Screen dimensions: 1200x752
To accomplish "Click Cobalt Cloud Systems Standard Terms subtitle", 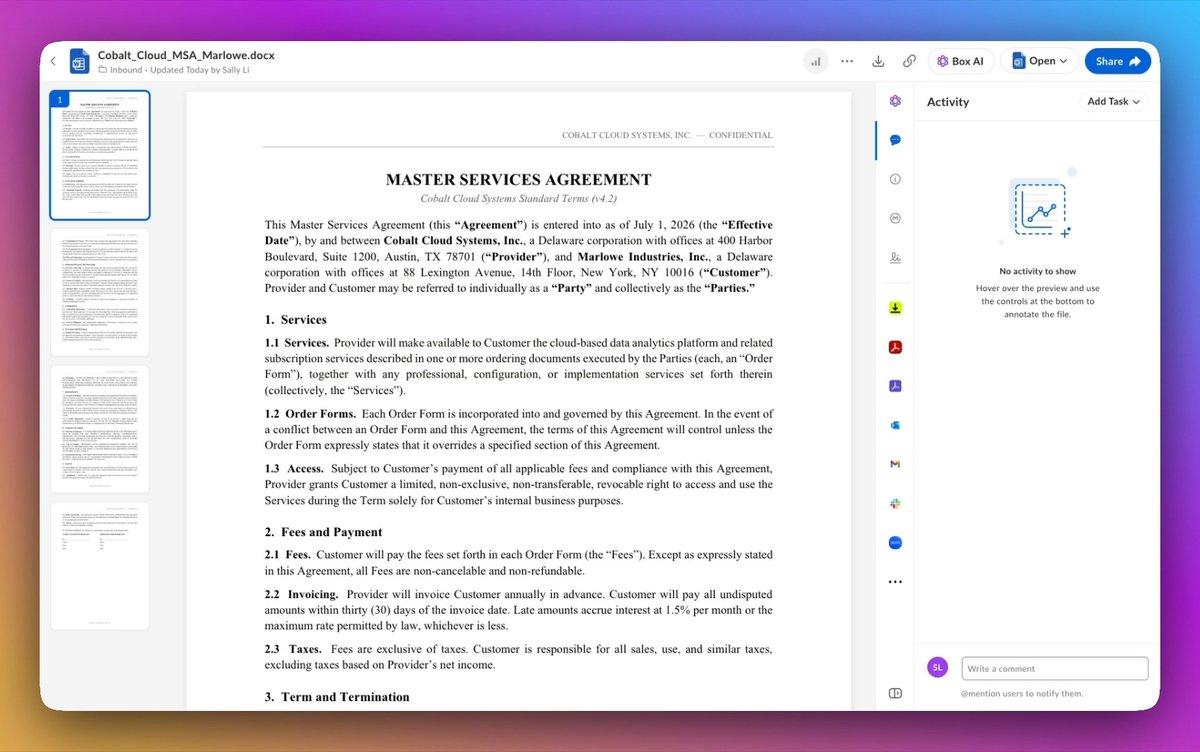I will [x=518, y=199].
